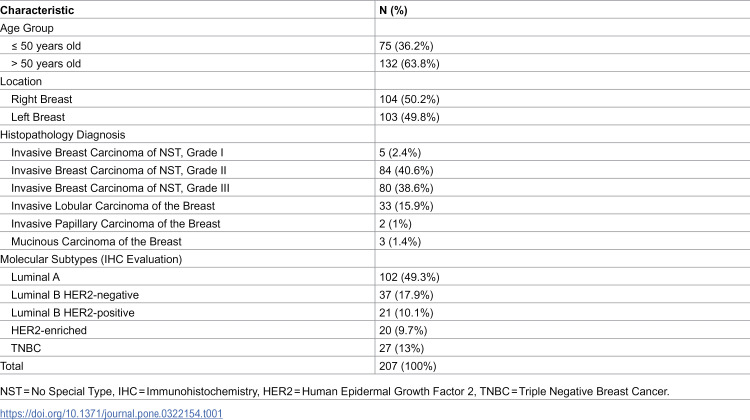This screenshot has height=420, width=750.
Task: Click the 132 (63.8%) value cell
Action: click(x=409, y=64)
